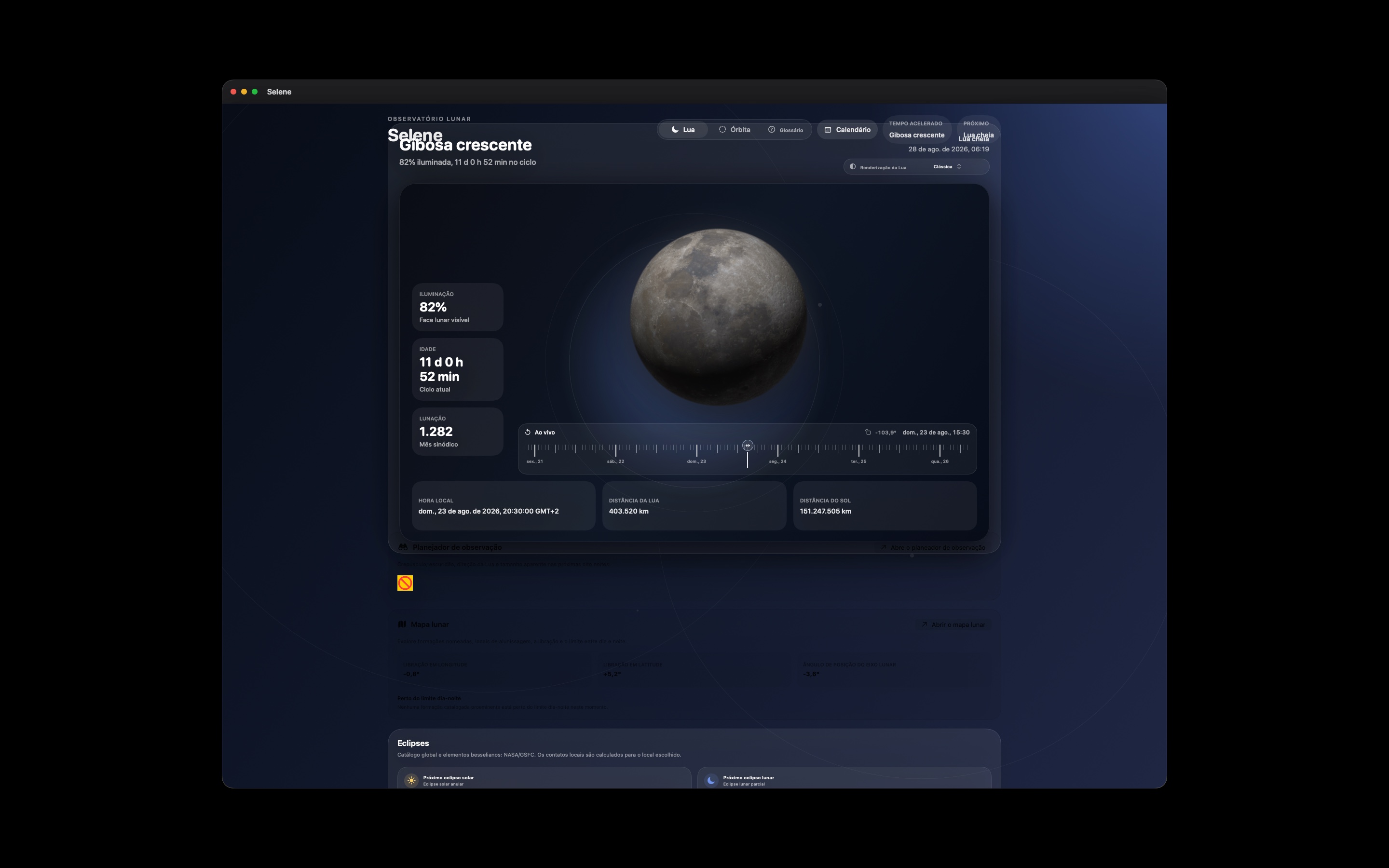The width and height of the screenshot is (1389, 868).
Task: Click the yellow prohibited-sign icon
Action: (x=405, y=583)
